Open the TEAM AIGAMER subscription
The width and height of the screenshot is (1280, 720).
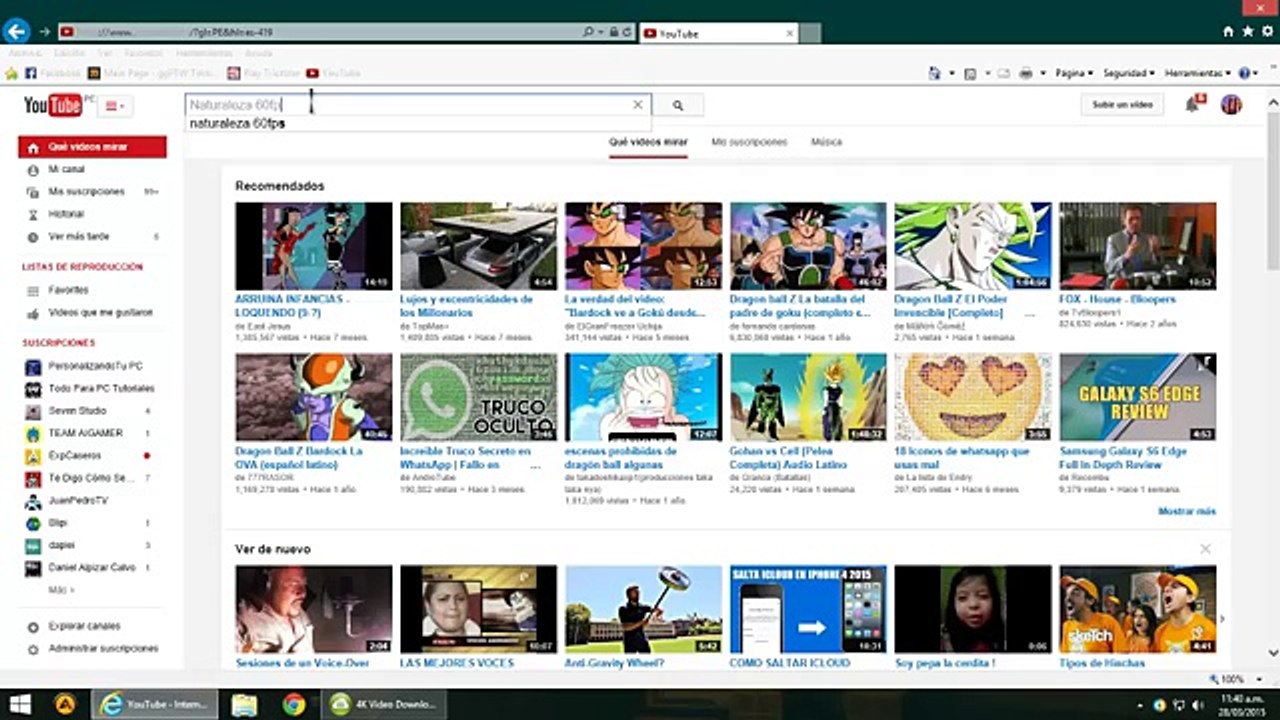[85, 433]
